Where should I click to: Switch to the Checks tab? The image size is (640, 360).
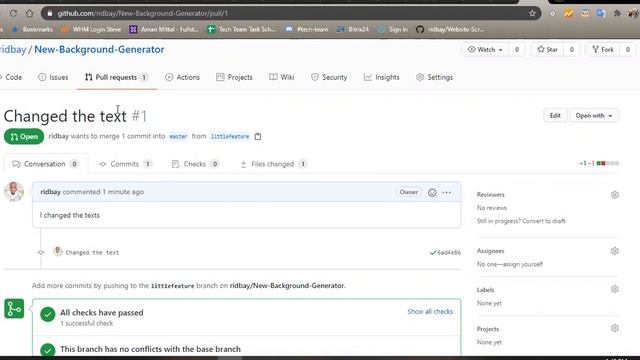pyautogui.click(x=196, y=164)
